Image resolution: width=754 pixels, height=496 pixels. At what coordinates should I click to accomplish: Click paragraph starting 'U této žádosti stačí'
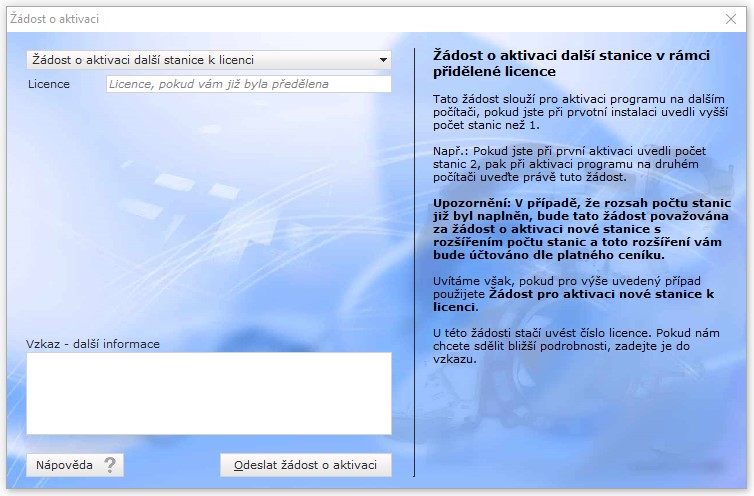576,346
